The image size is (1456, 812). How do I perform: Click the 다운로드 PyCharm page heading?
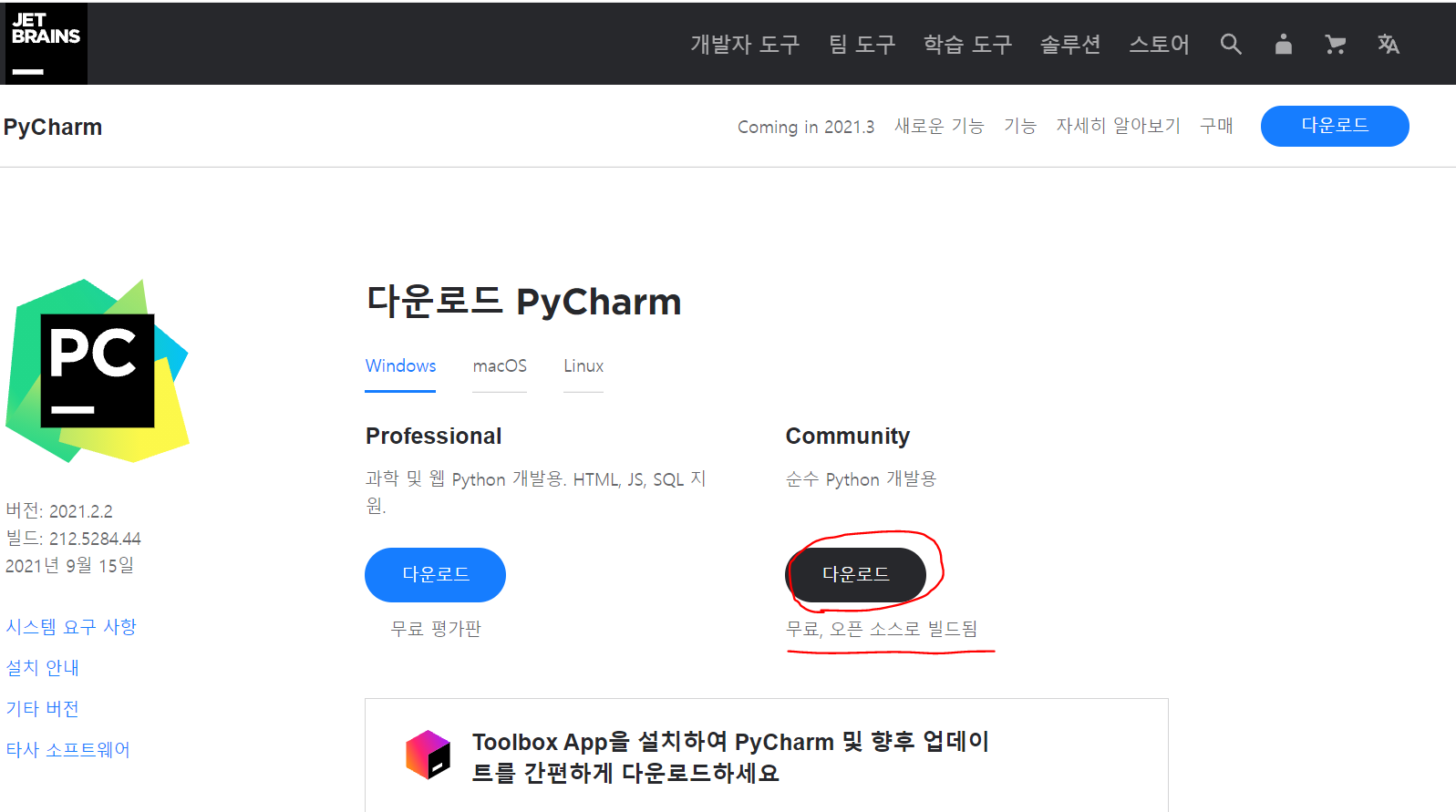point(524,302)
